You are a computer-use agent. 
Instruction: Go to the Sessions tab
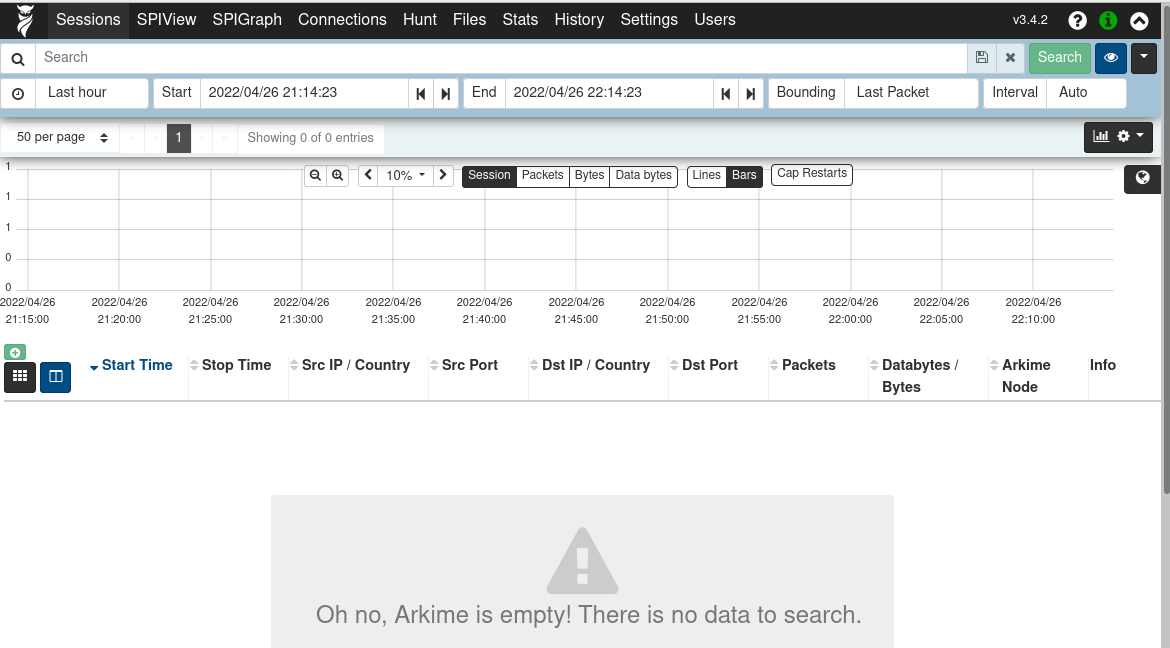(88, 20)
